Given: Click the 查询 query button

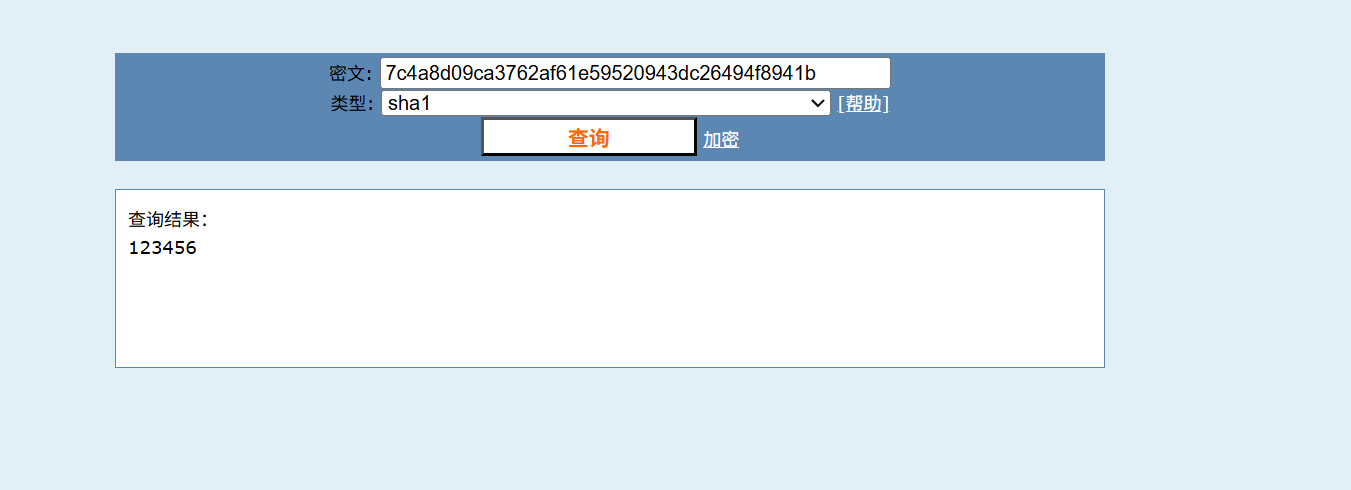Looking at the screenshot, I should click(588, 137).
